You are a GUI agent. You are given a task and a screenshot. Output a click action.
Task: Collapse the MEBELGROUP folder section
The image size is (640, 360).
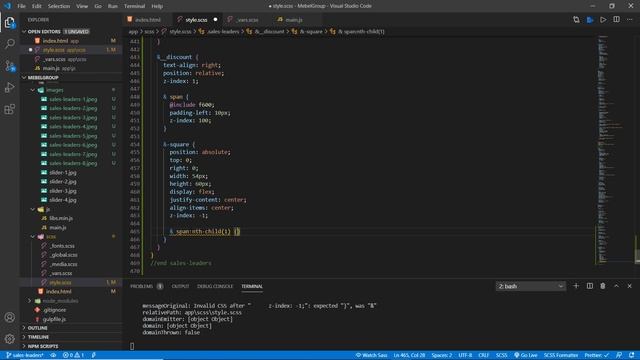(71, 77)
